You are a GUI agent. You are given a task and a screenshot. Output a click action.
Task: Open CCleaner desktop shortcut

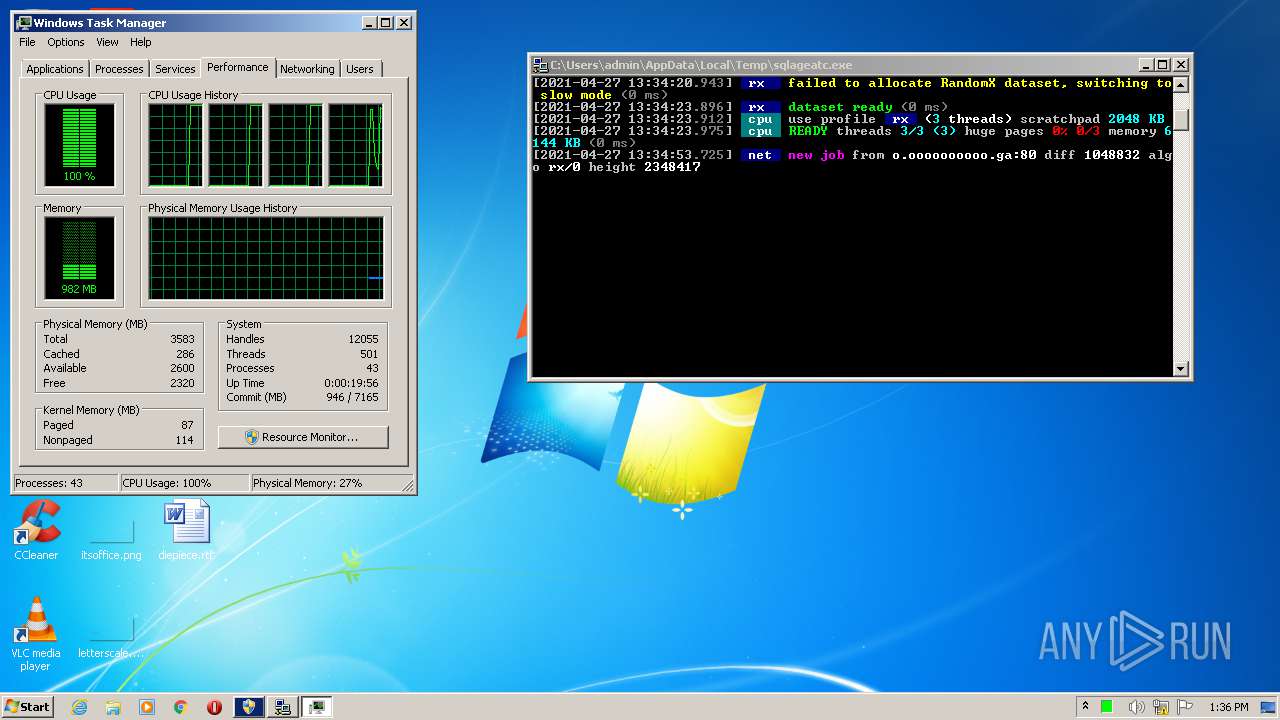37,530
